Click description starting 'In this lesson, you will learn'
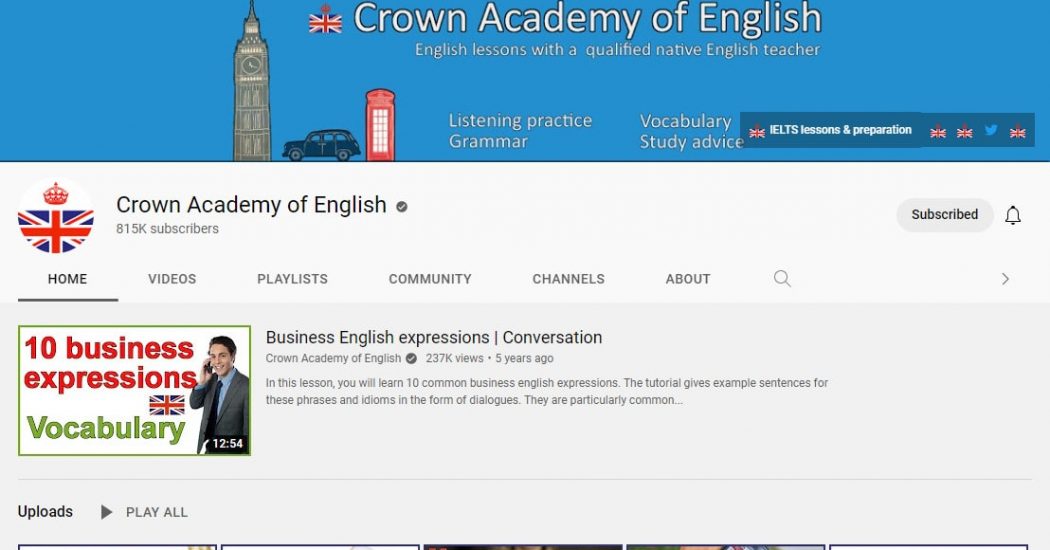 [546, 391]
